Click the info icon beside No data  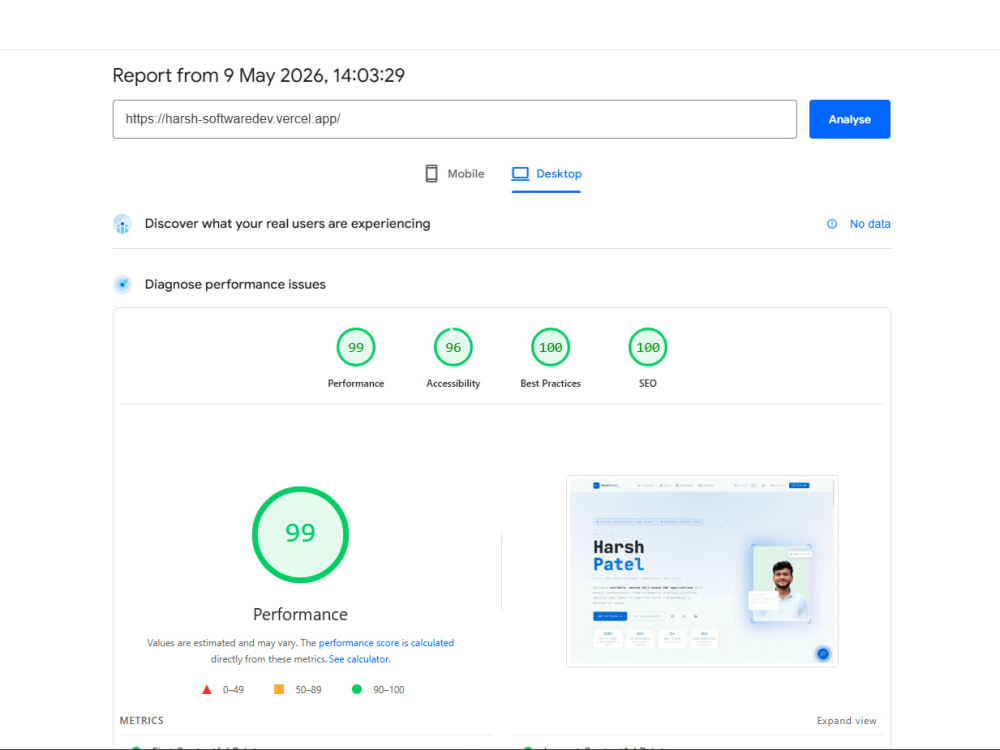point(832,224)
